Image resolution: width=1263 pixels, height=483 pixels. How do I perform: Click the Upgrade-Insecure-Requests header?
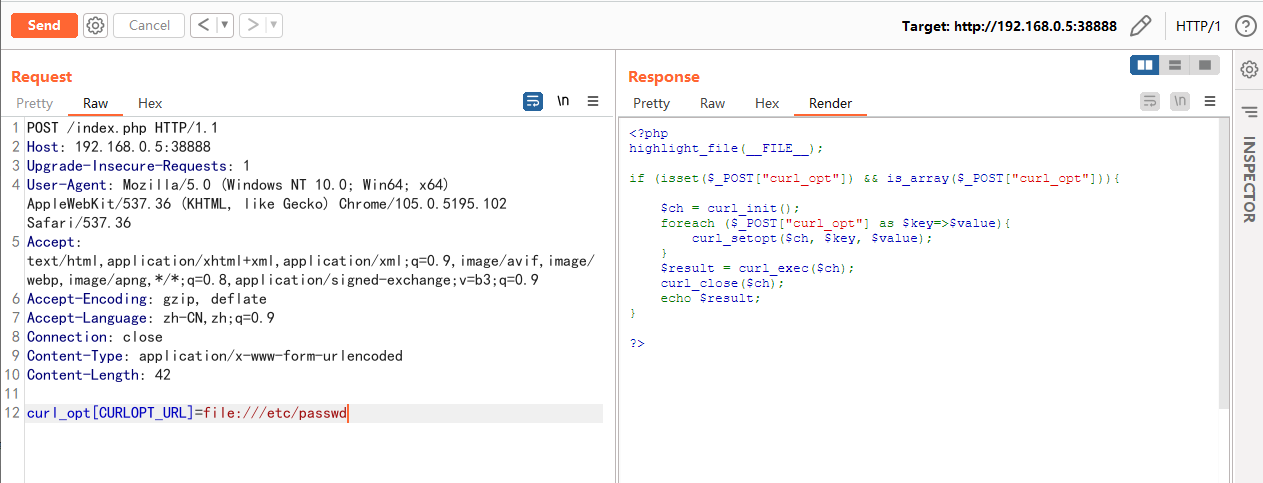pos(138,166)
